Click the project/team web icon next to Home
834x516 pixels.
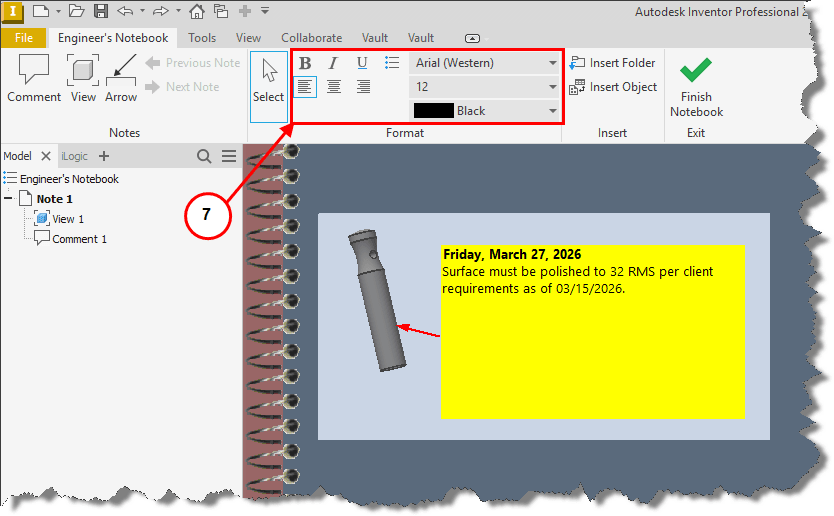[x=221, y=11]
